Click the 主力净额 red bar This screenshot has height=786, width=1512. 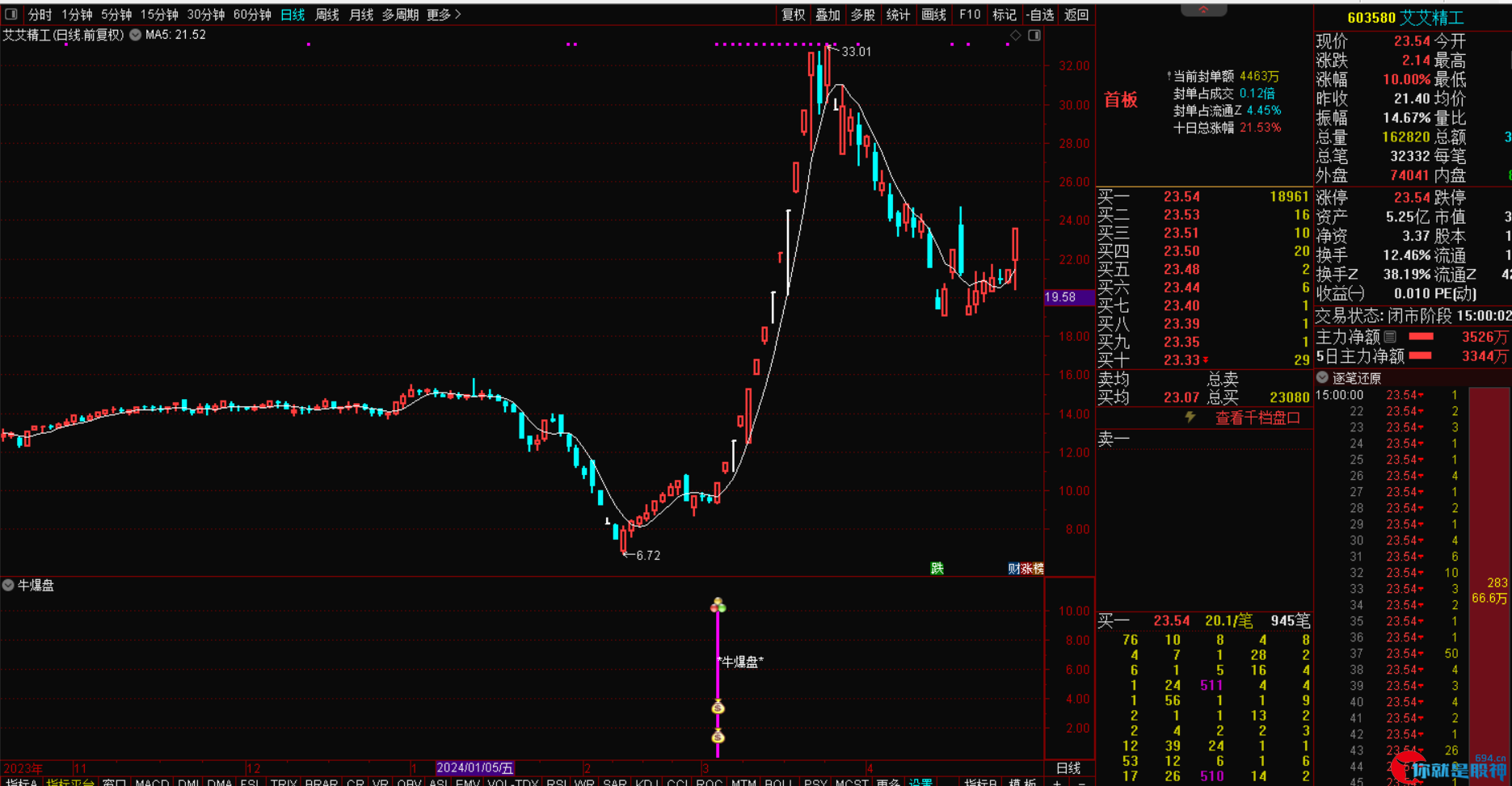(x=1421, y=337)
